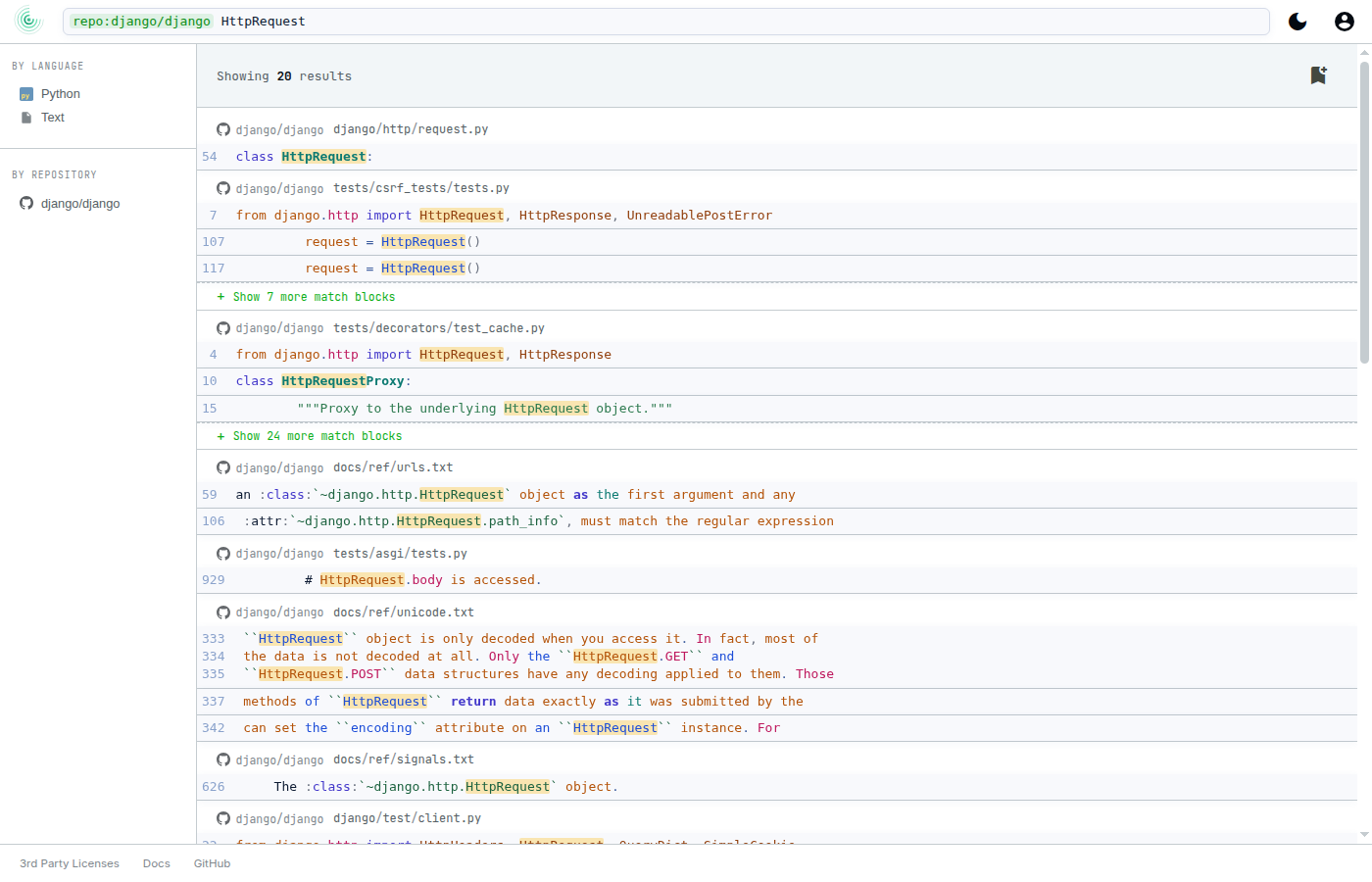Open the user account icon
Viewport: 1372px width, 882px height.
[x=1345, y=22]
